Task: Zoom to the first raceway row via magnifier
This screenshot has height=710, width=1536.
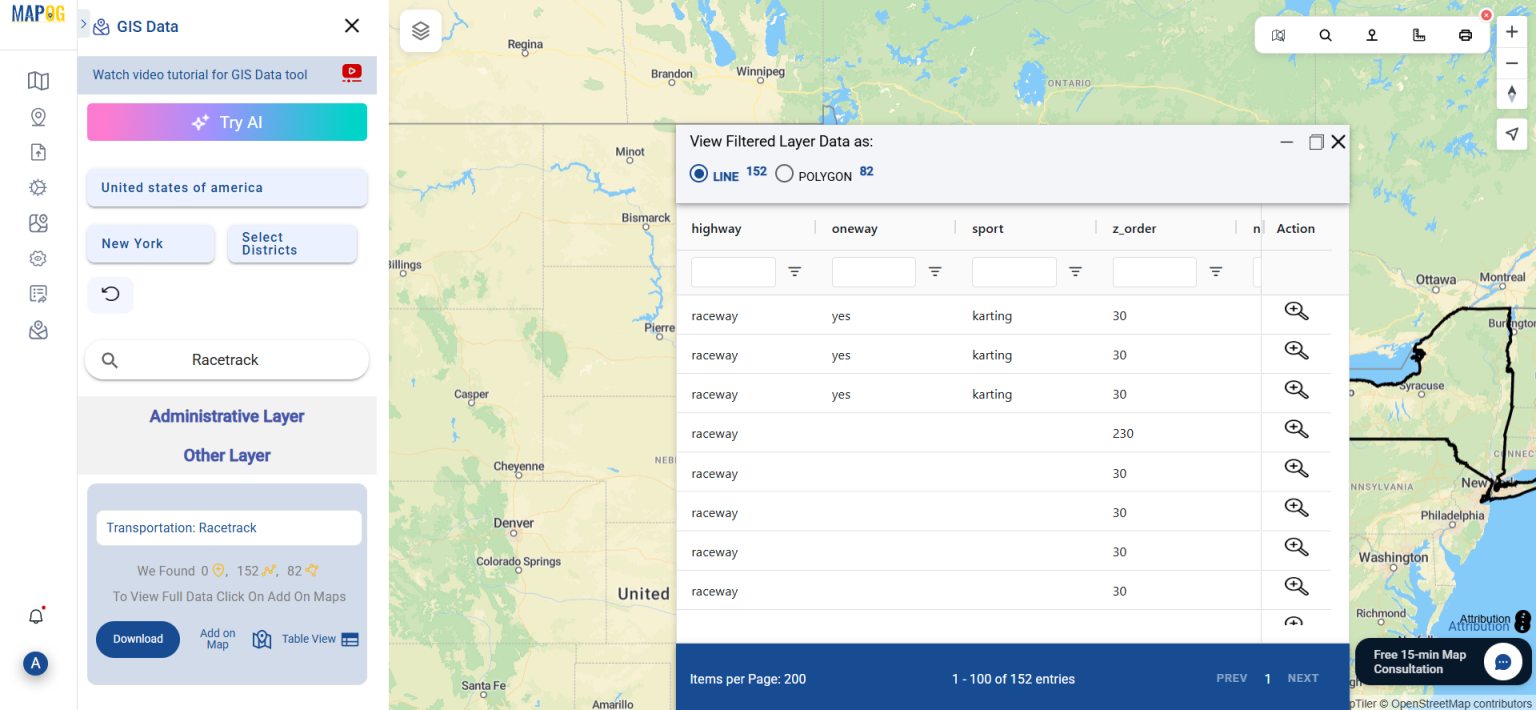Action: pyautogui.click(x=1296, y=311)
